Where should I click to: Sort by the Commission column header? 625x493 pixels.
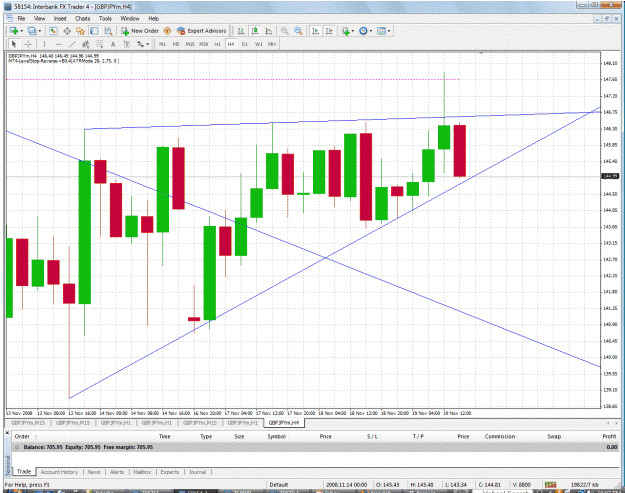tap(500, 436)
